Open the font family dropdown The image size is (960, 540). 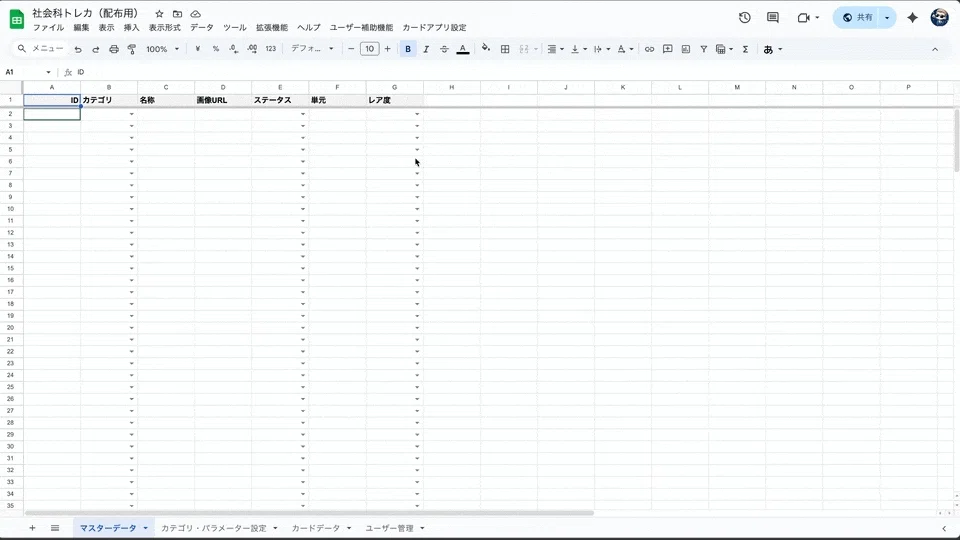312,49
